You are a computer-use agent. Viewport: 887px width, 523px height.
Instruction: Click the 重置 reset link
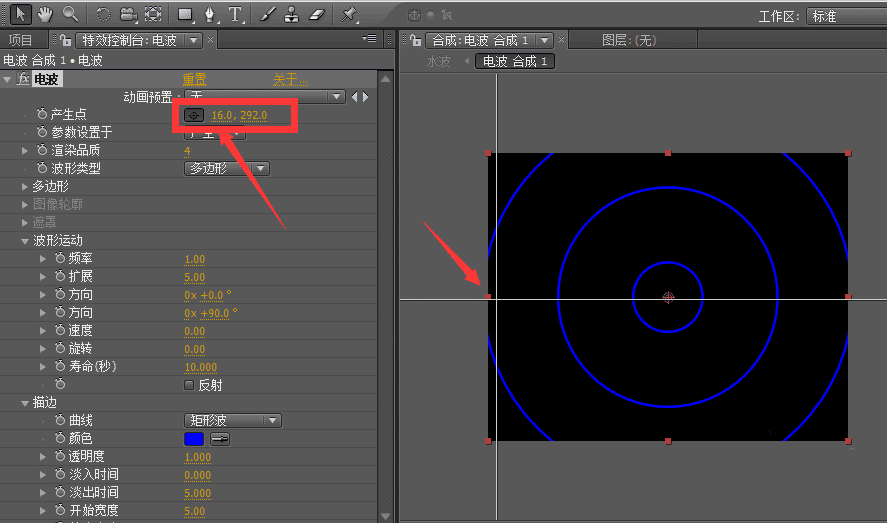[x=194, y=79]
